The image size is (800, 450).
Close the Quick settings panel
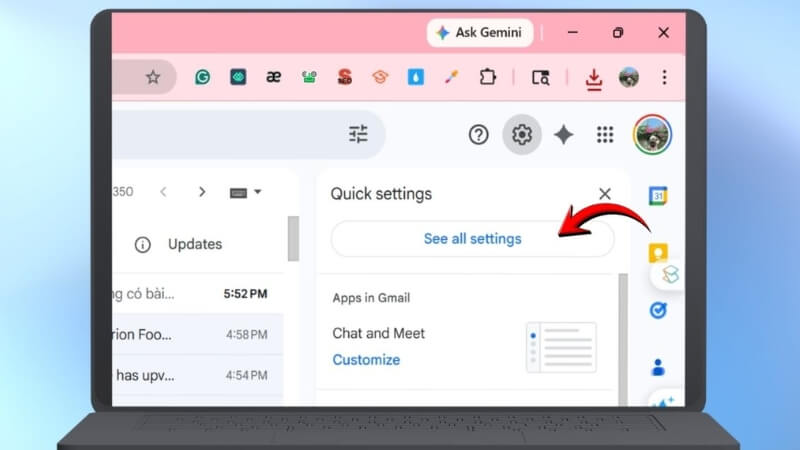click(x=605, y=194)
